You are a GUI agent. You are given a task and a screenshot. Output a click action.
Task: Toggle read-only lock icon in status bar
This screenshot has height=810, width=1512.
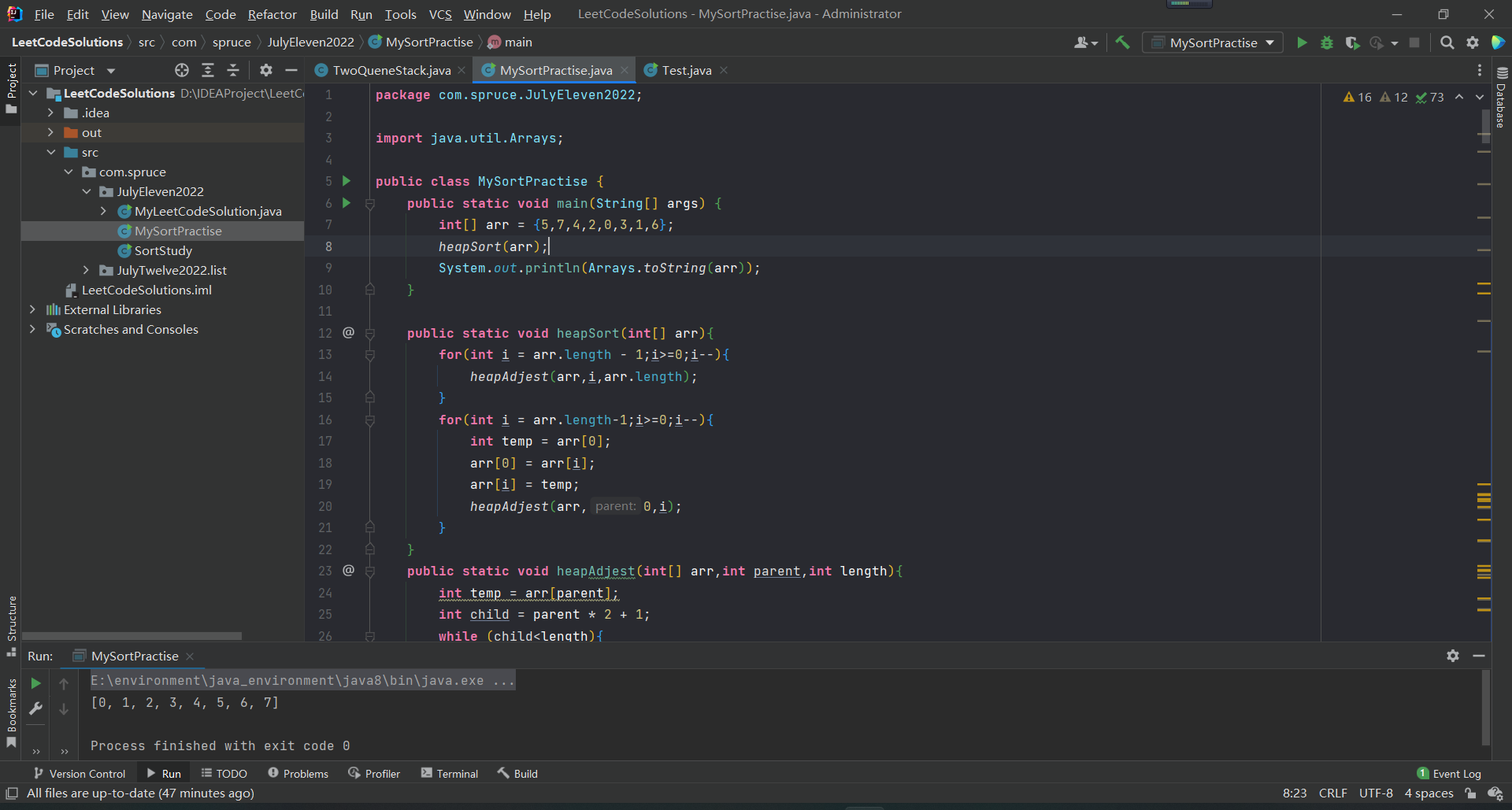pos(1470,793)
